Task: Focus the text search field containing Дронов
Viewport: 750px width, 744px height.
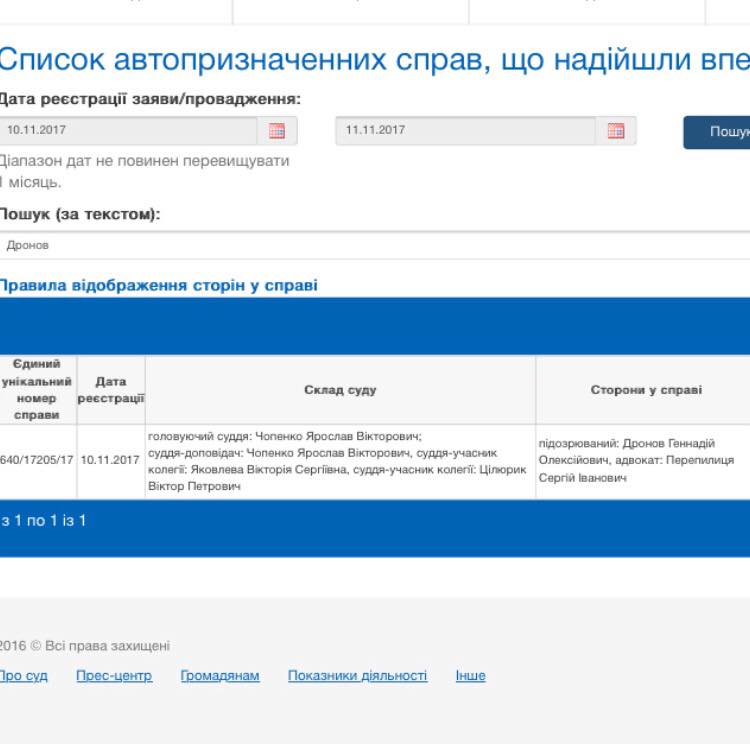Action: click(x=375, y=245)
